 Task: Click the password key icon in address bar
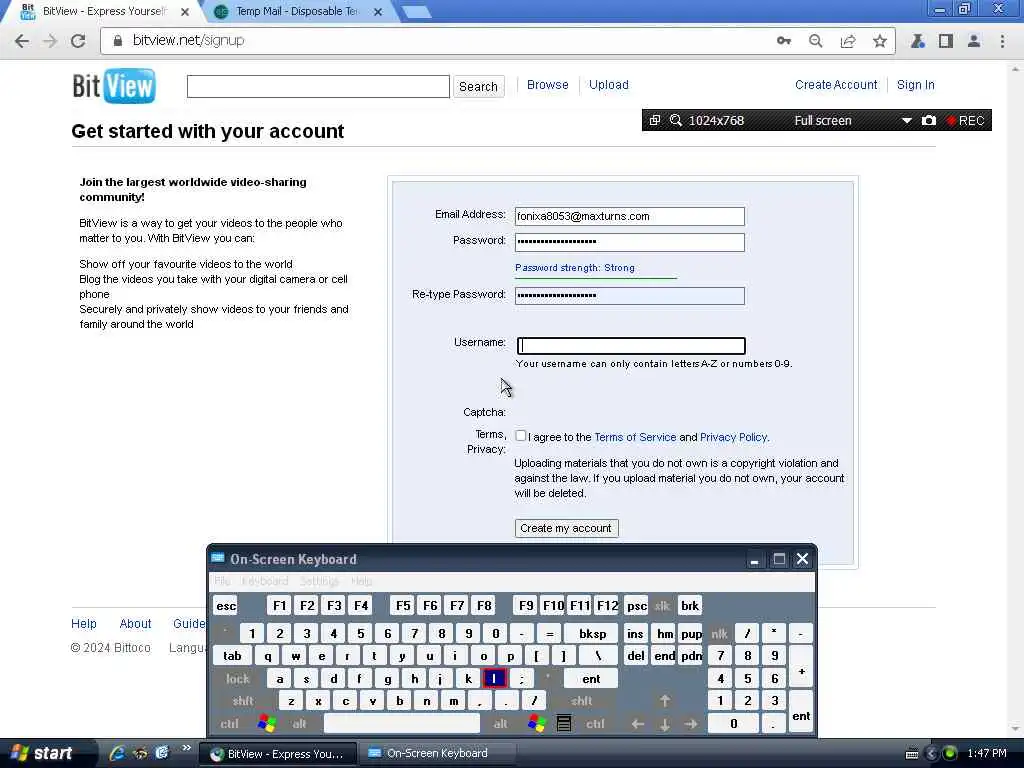(x=784, y=40)
